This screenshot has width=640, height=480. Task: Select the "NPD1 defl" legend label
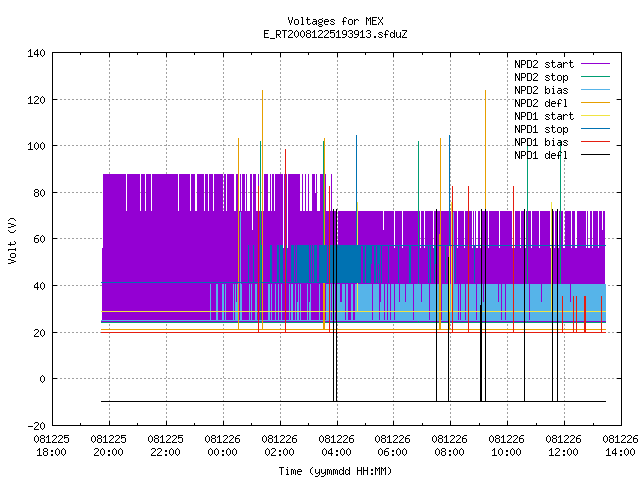tap(541, 156)
